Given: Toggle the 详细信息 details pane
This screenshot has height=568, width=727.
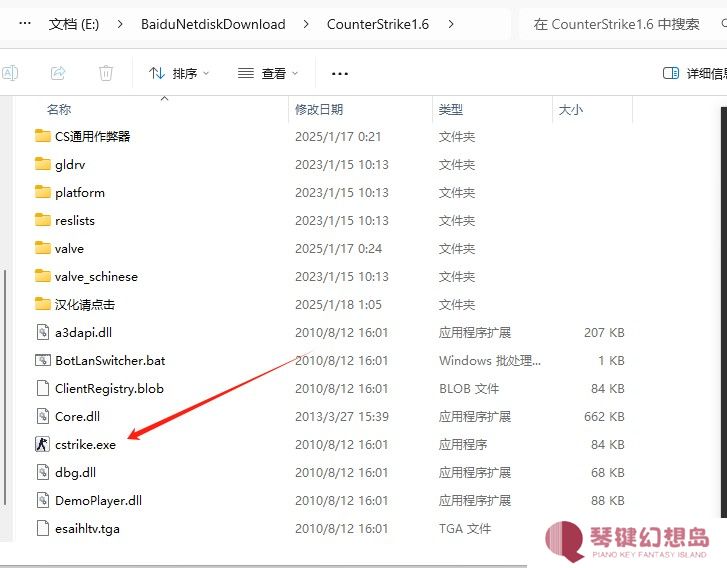Looking at the screenshot, I should [x=694, y=73].
